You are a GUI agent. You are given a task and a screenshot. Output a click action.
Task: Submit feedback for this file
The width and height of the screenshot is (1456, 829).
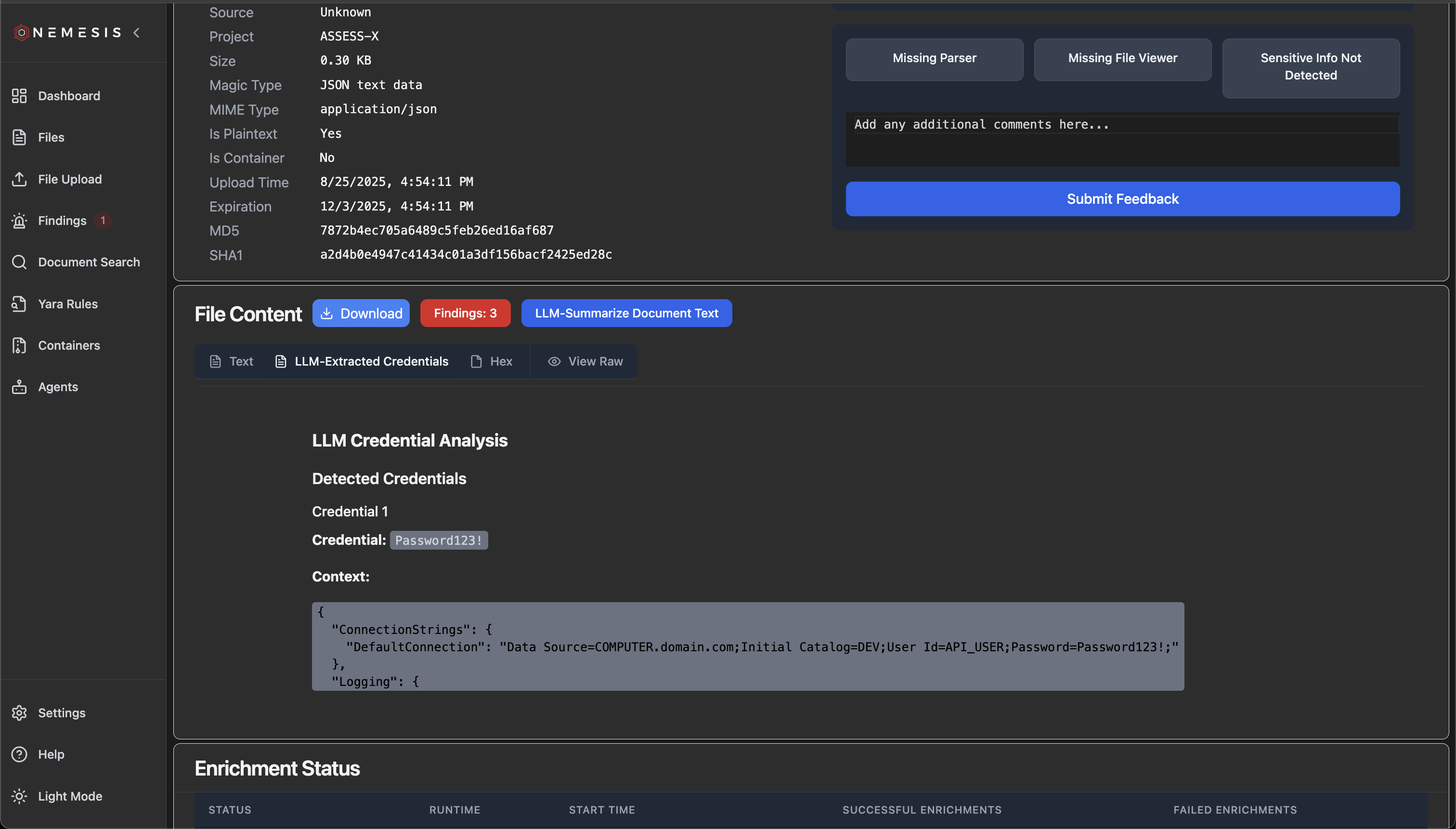coord(1121,198)
